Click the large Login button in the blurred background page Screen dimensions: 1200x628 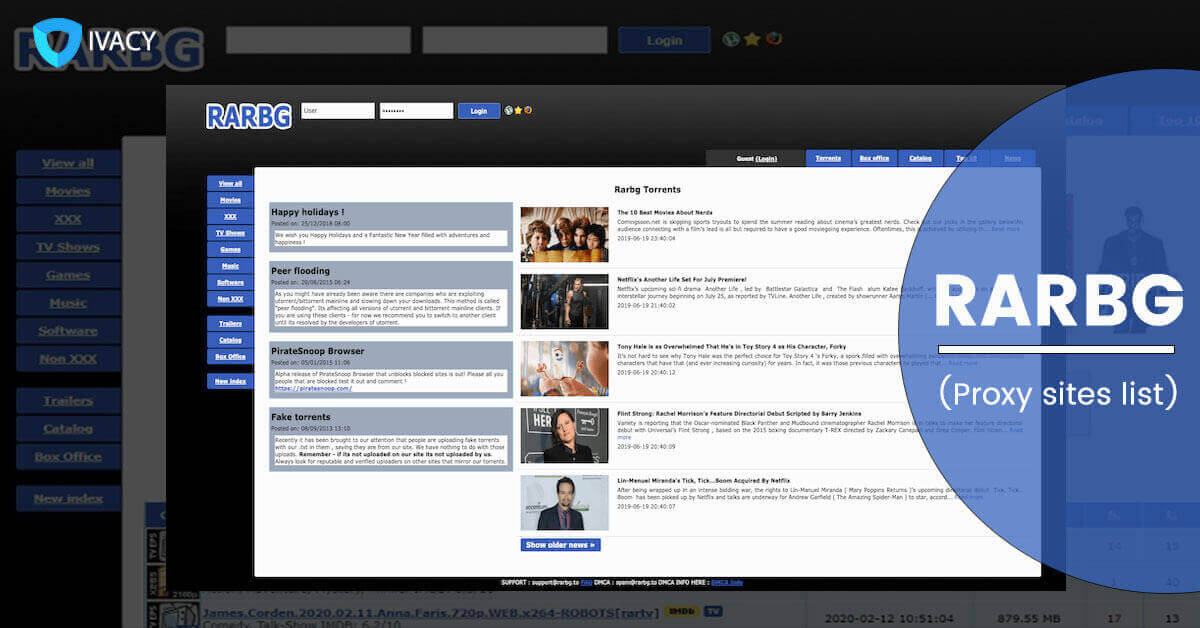tap(664, 40)
